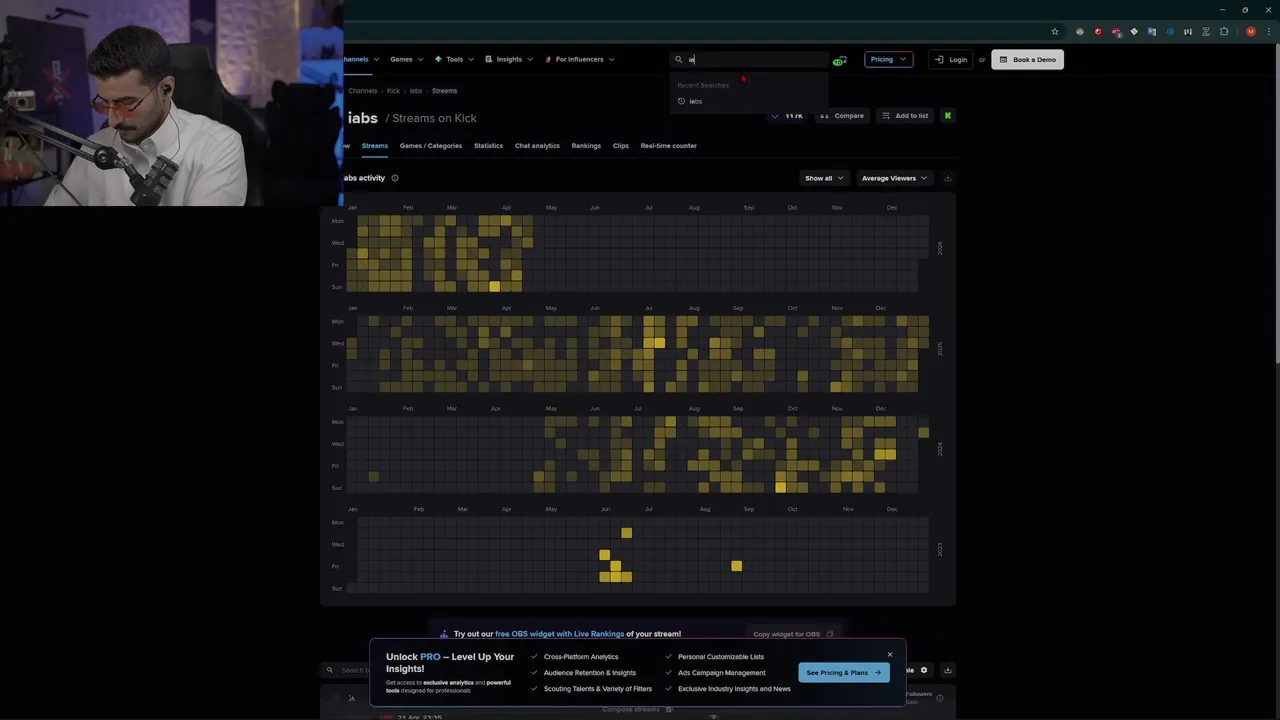Screen dimensions: 1280x720
Task: Click the bright yellow April cell in 2026 heatmap
Action: 494,287
